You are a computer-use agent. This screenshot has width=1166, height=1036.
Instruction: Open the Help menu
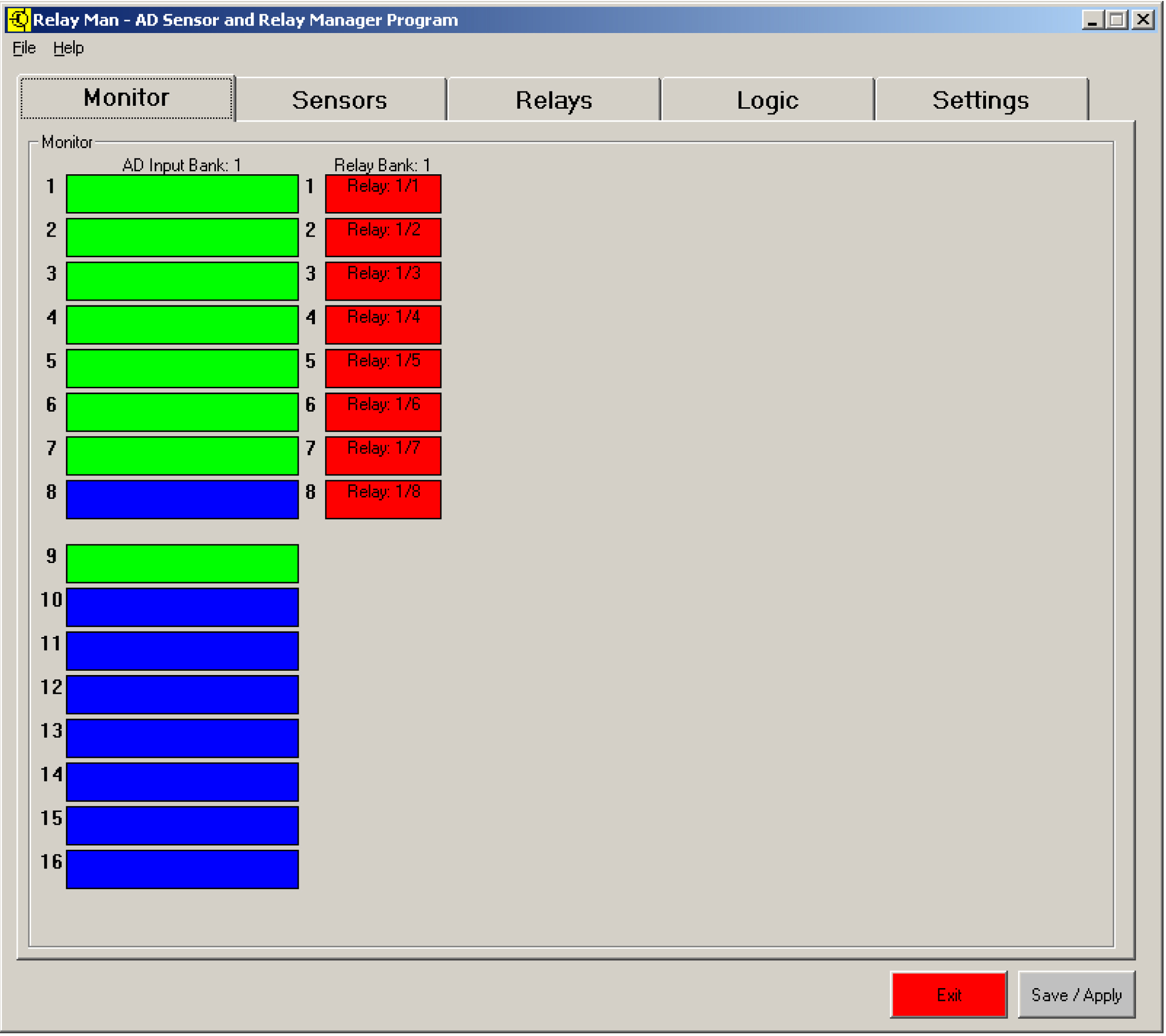tap(68, 48)
